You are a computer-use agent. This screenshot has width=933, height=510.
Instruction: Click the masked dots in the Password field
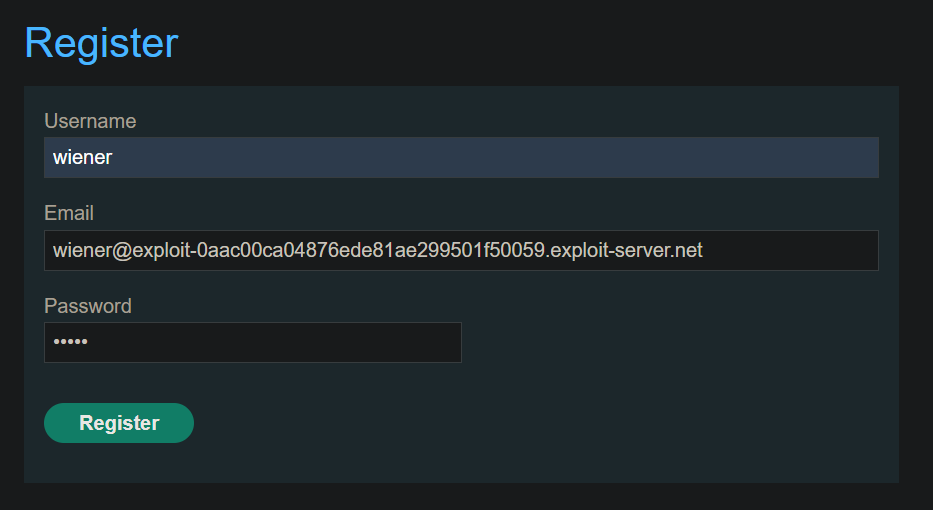(70, 342)
